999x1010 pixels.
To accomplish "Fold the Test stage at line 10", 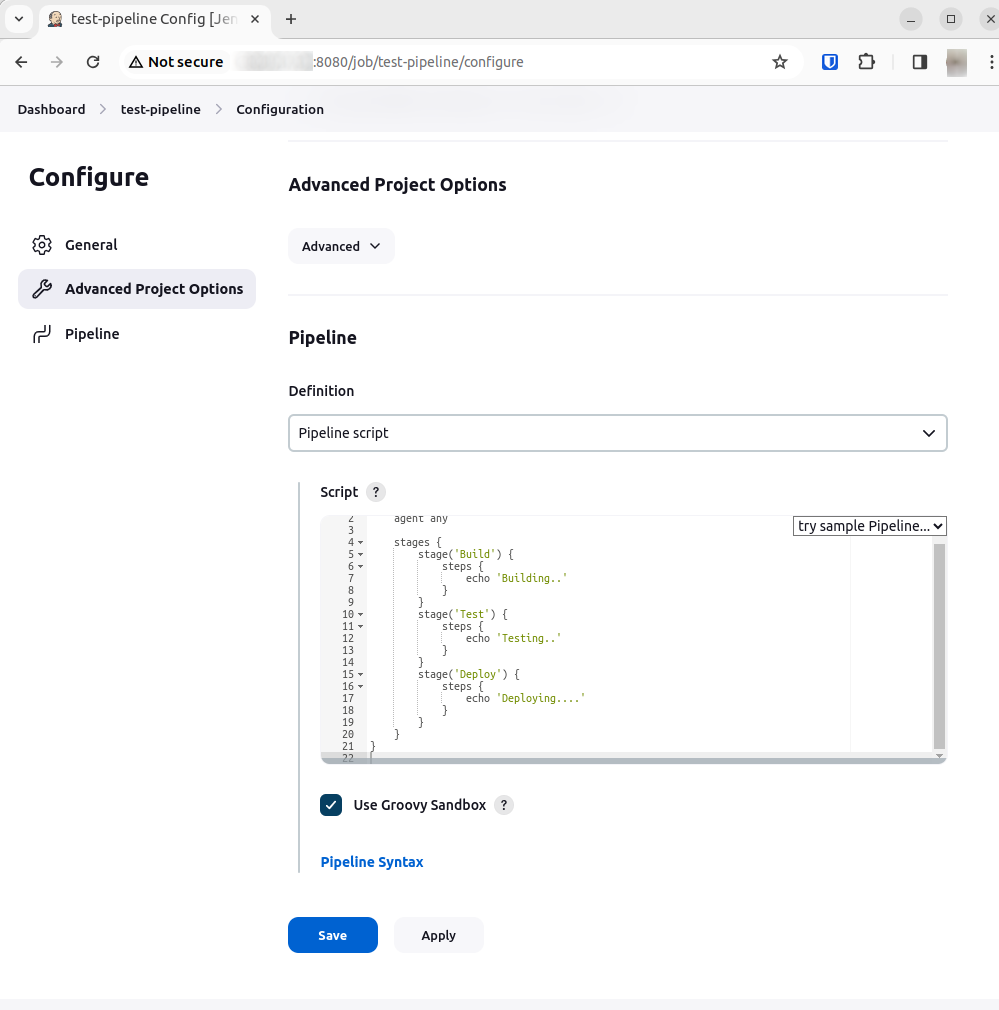I will coord(360,615).
